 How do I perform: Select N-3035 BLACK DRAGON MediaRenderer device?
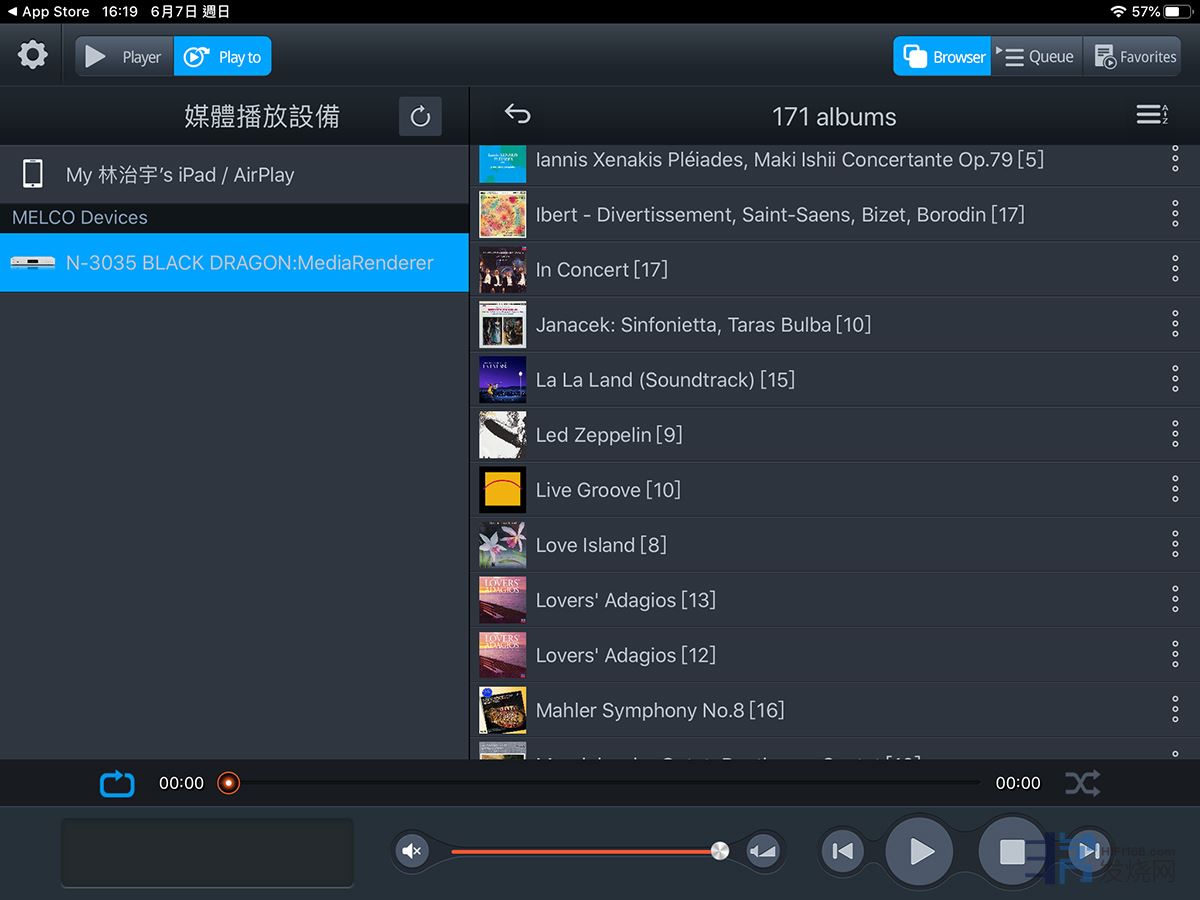[234, 263]
